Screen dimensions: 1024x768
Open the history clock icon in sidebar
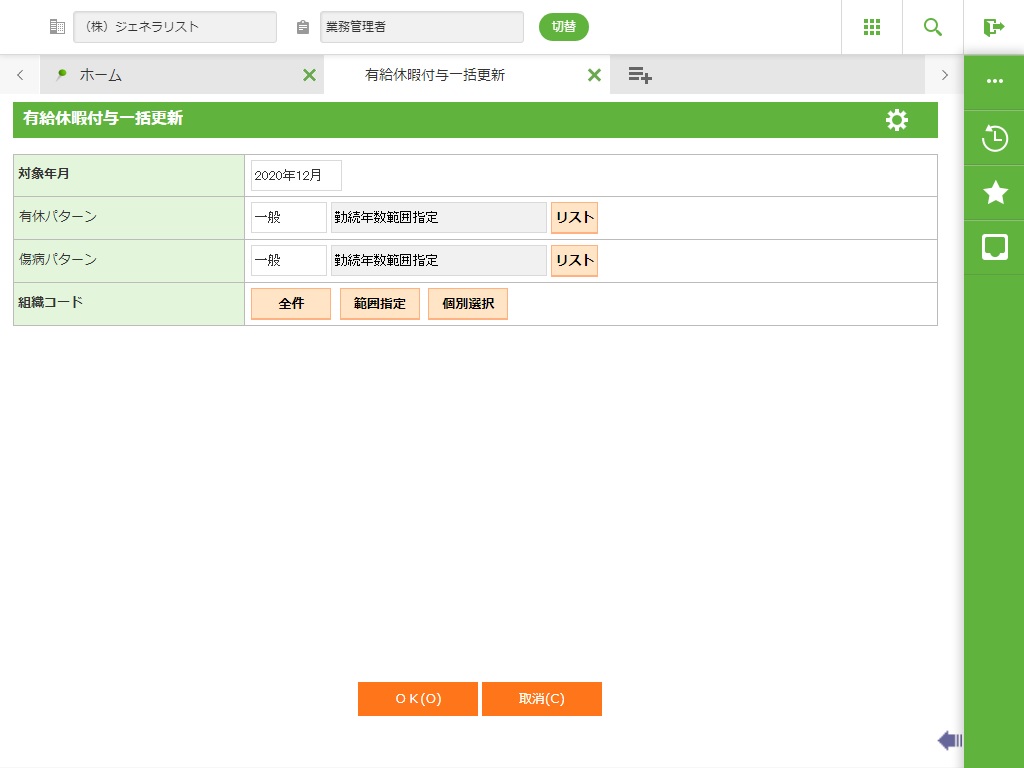coord(994,138)
